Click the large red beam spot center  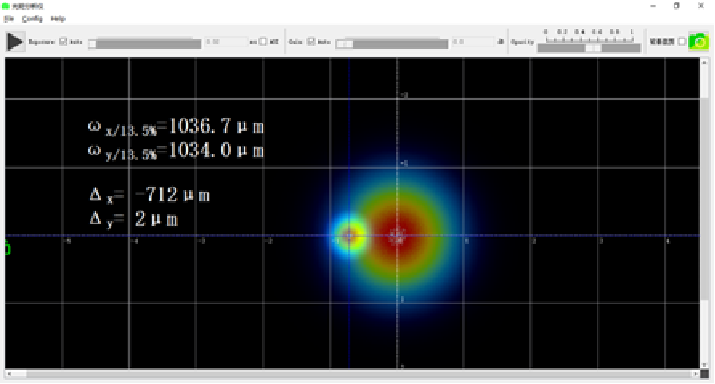(398, 236)
